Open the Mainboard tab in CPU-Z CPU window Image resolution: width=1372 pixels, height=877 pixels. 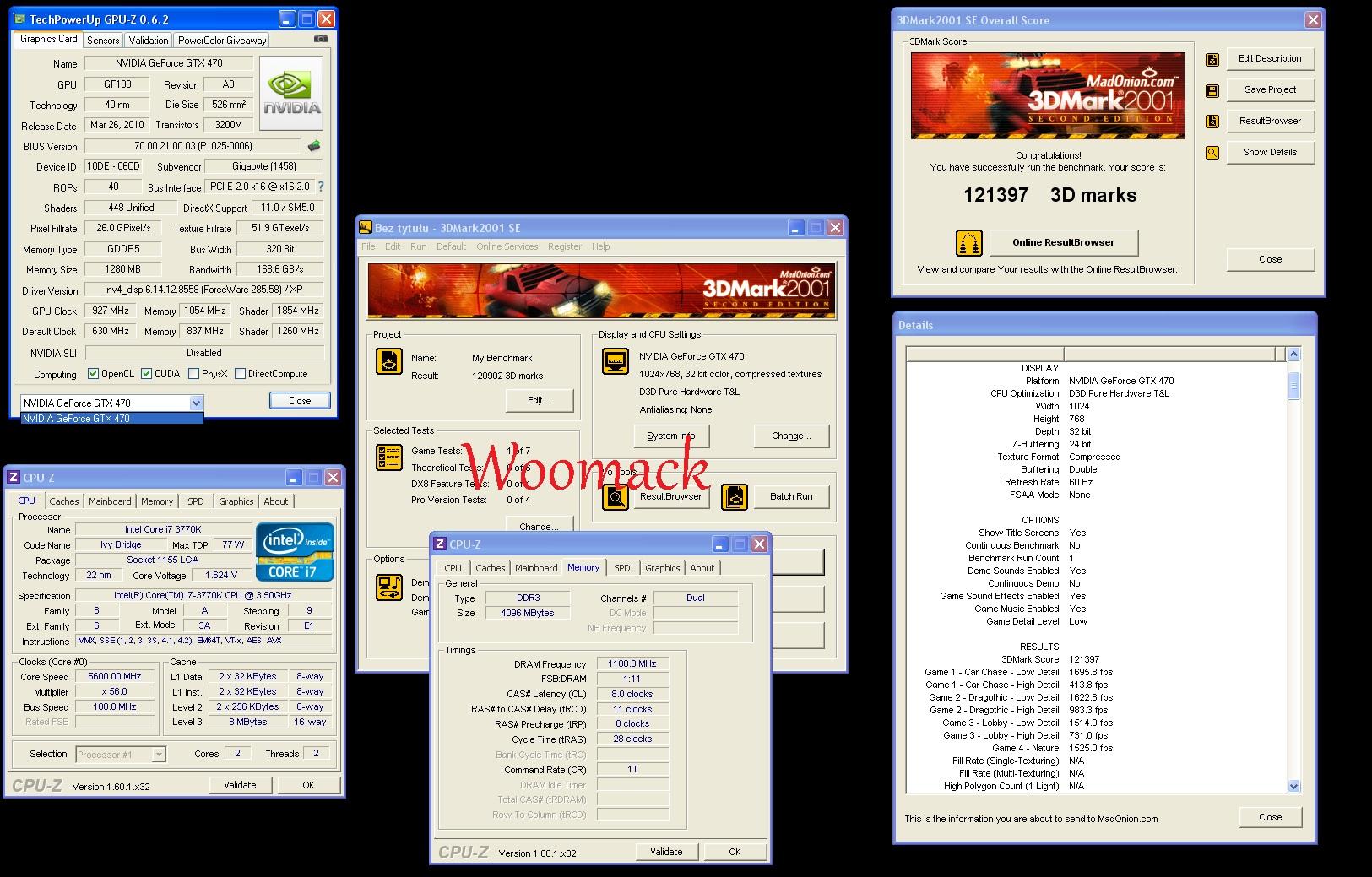(110, 501)
